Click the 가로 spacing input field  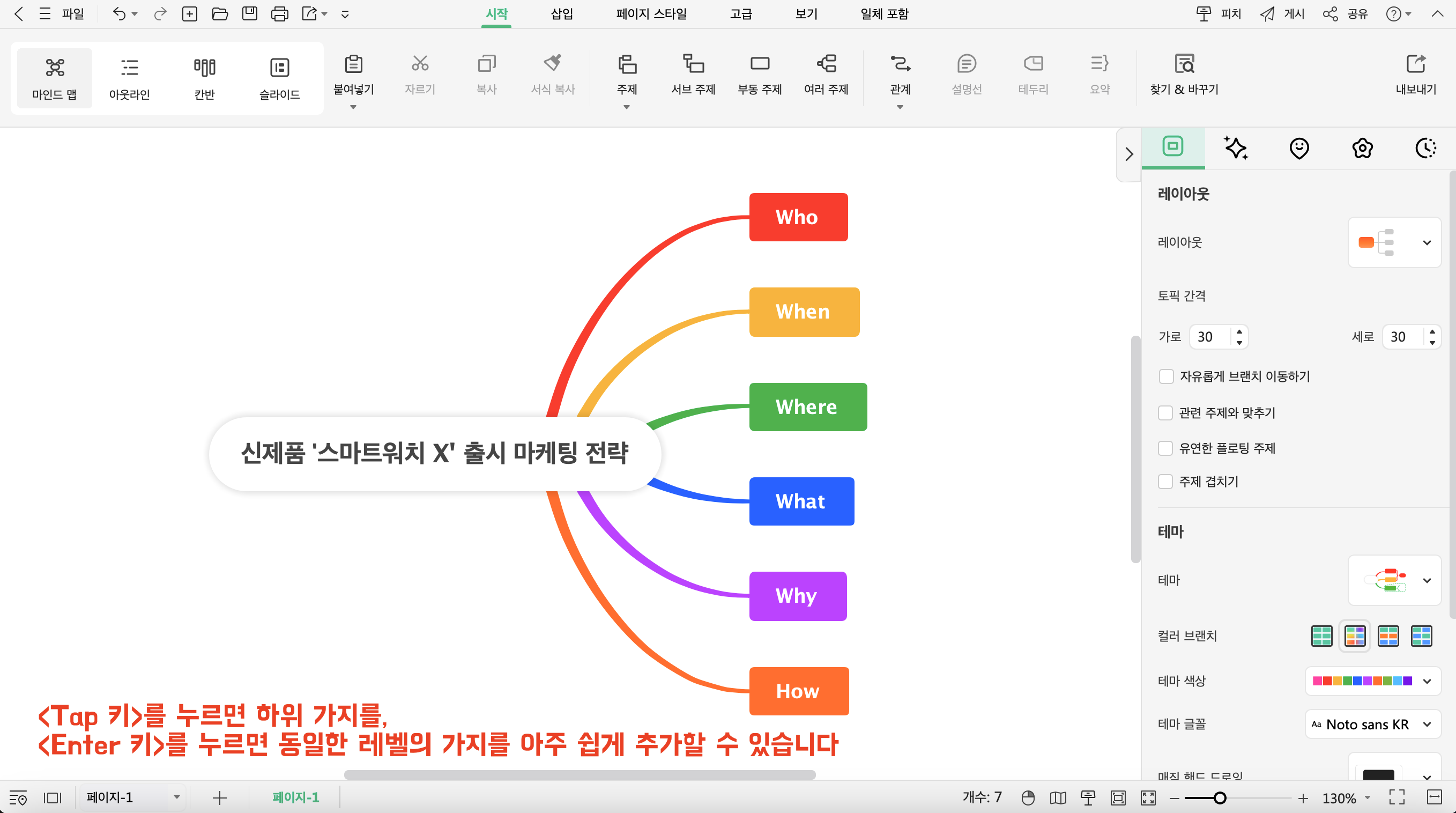coord(1217,337)
